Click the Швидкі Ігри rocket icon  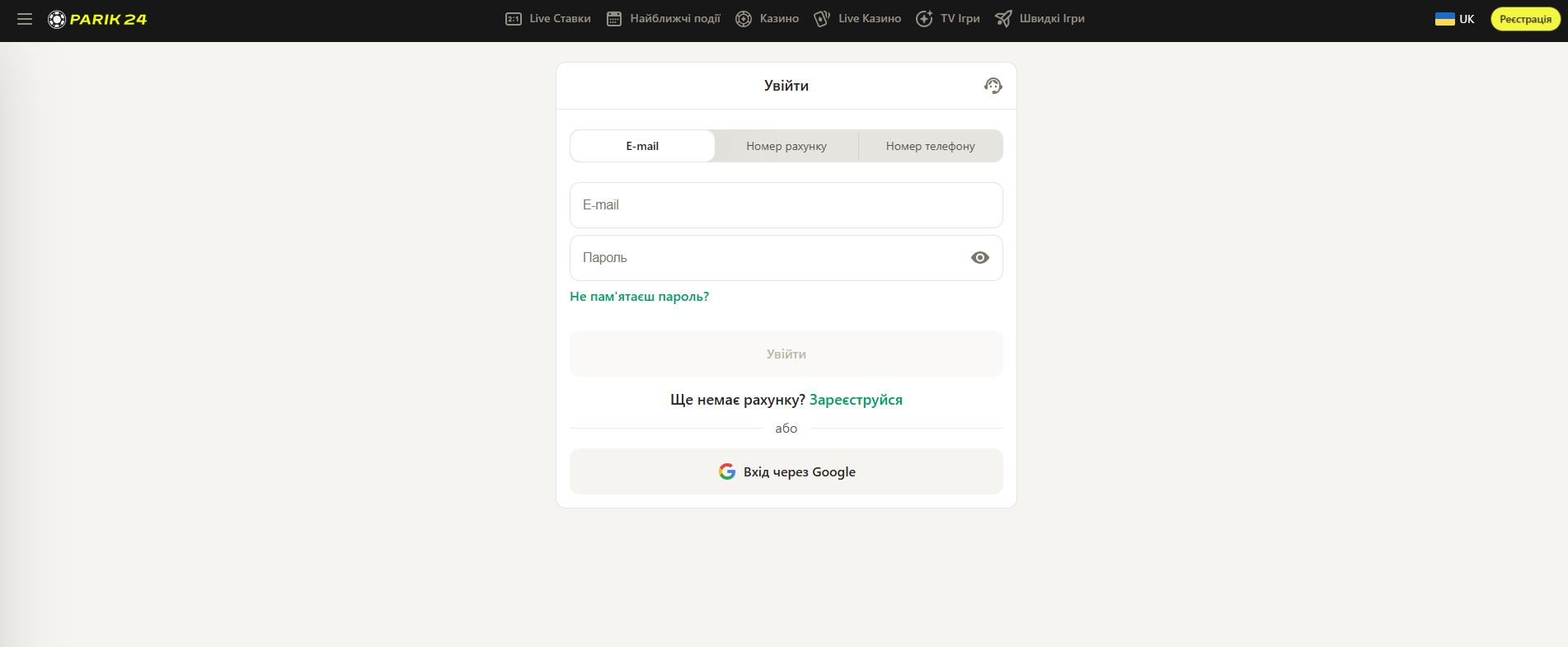click(1002, 19)
